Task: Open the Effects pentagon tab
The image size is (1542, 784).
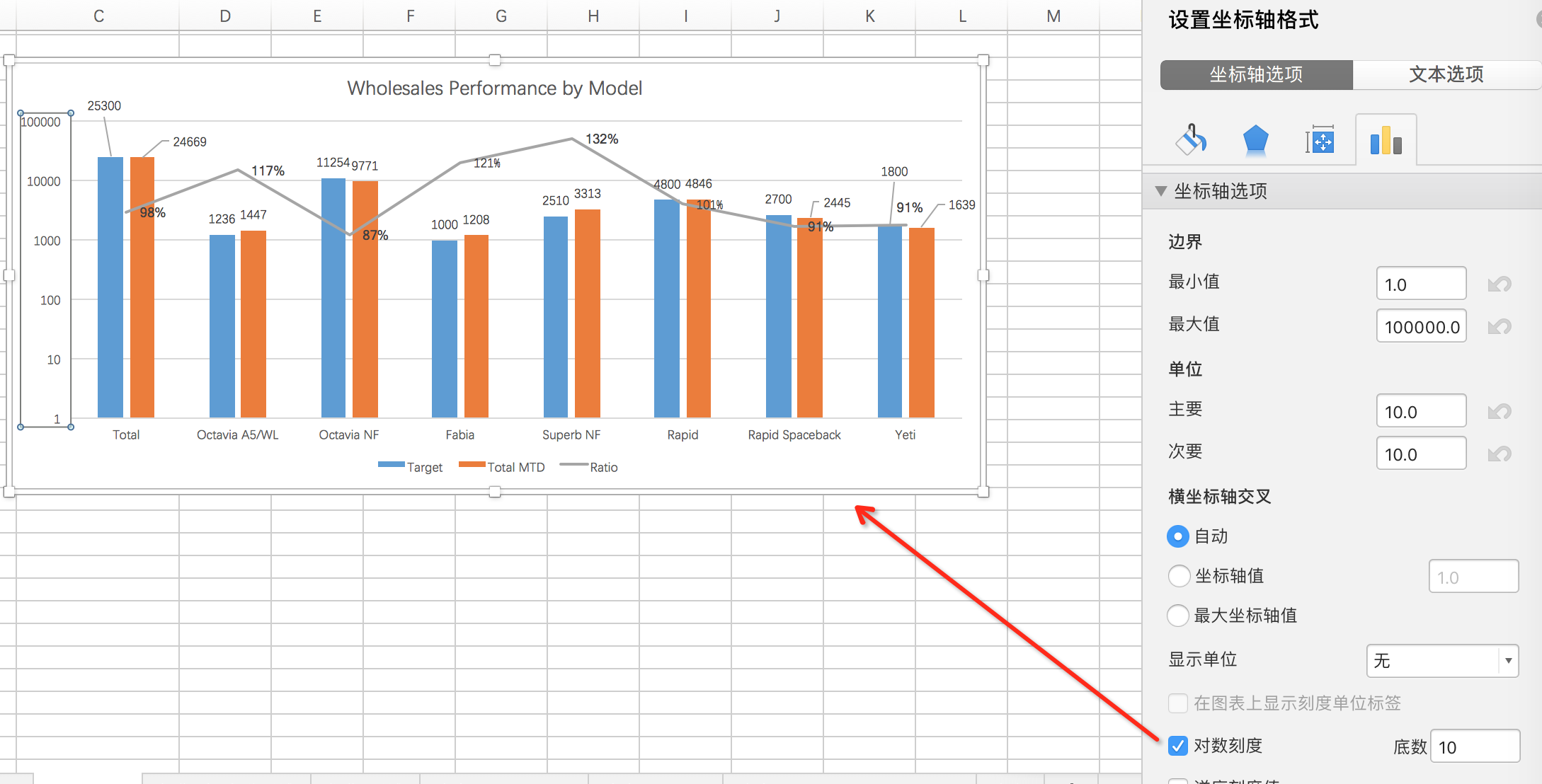Action: tap(1255, 139)
